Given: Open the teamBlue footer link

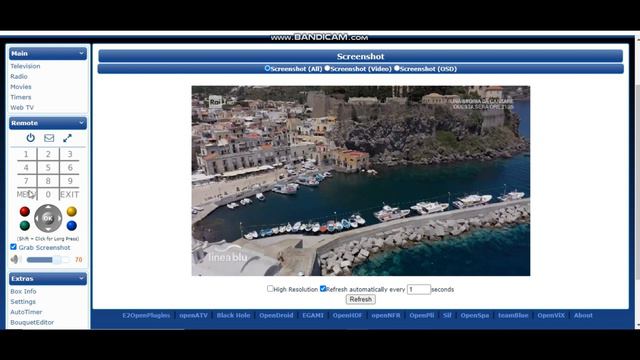Looking at the screenshot, I should click(x=513, y=315).
